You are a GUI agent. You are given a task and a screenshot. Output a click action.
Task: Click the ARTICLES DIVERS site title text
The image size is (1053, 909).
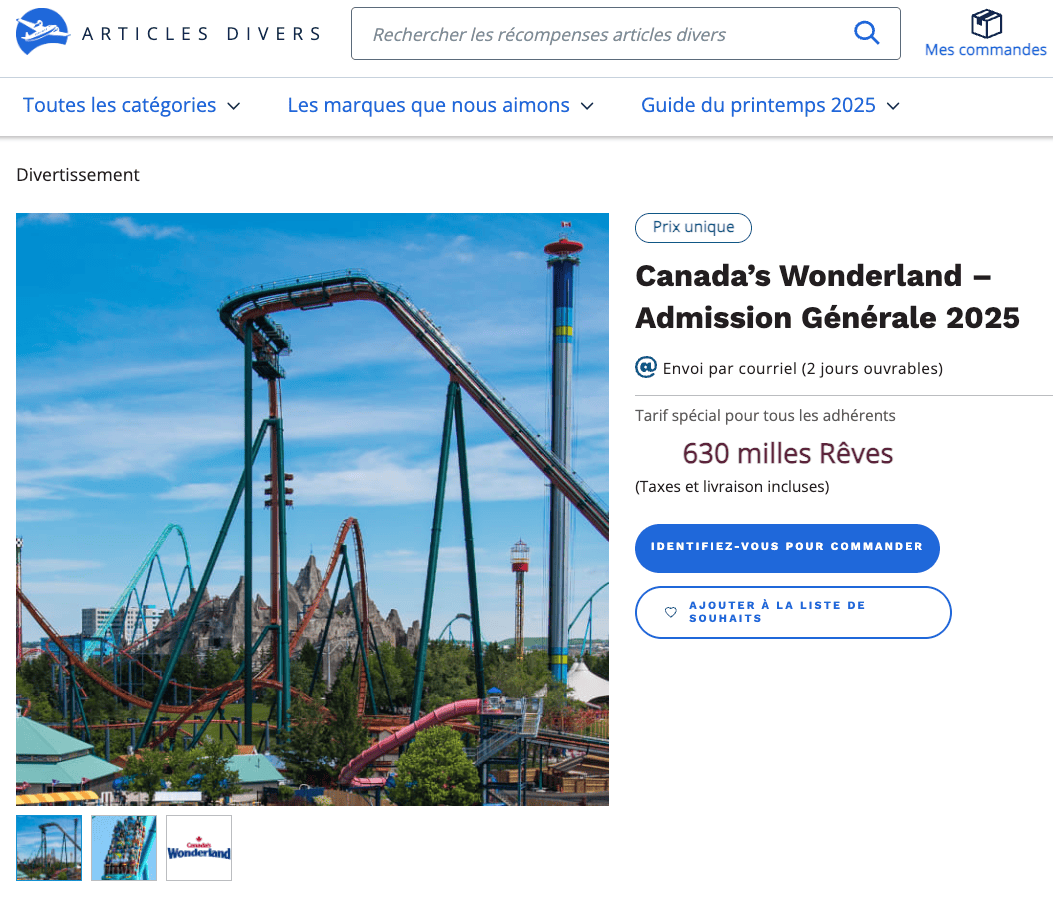coord(201,34)
